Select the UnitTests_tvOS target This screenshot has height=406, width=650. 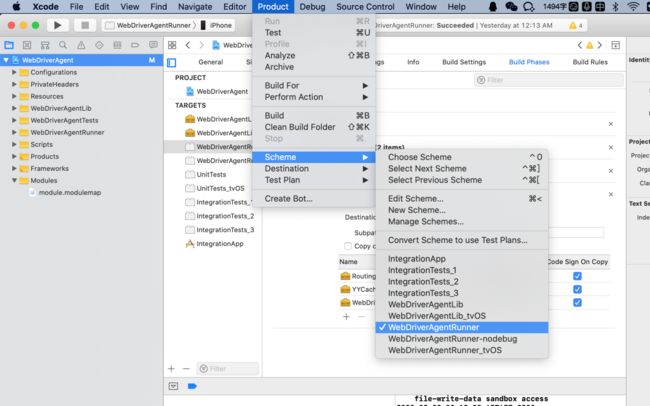click(220, 188)
